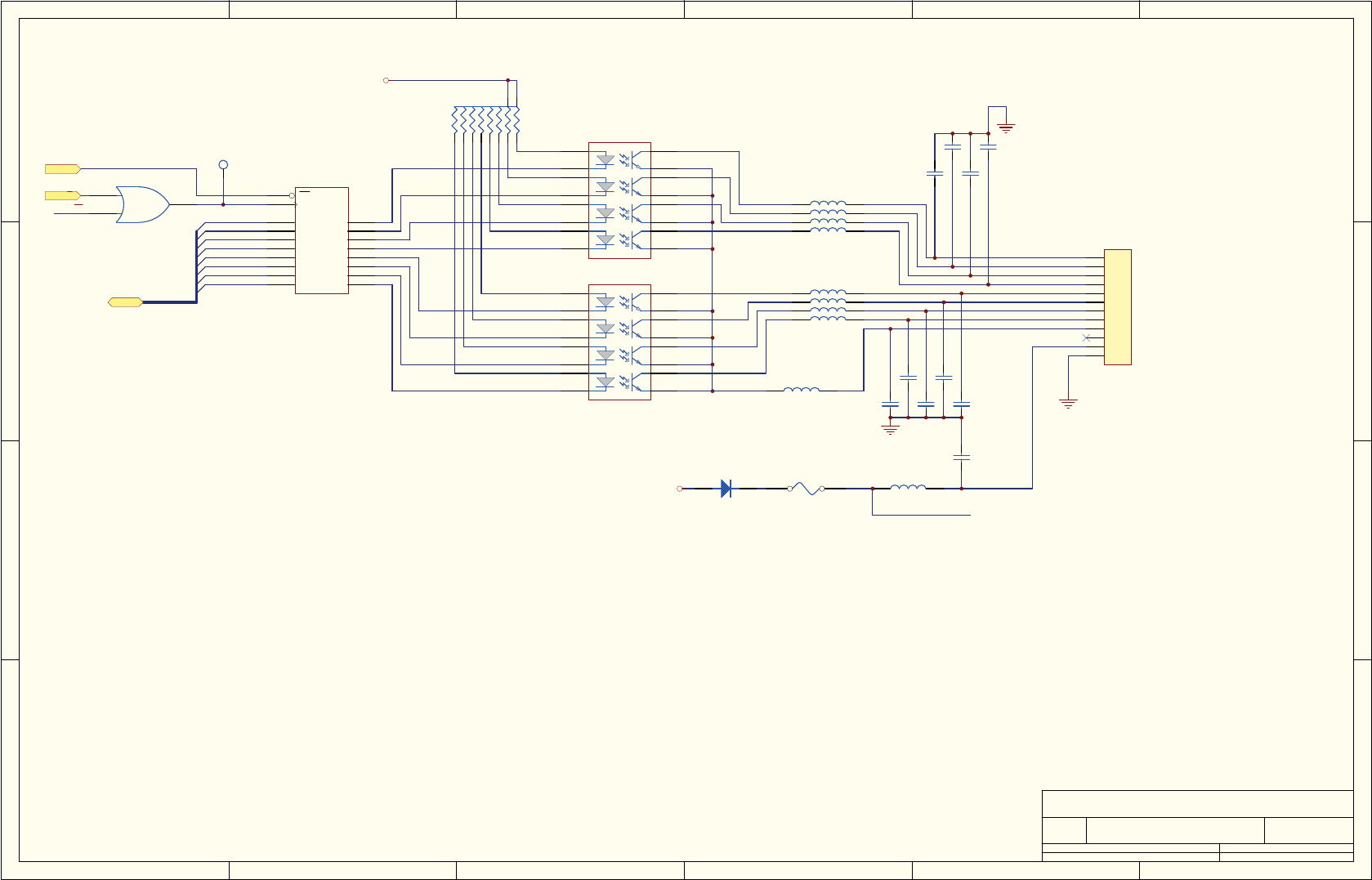Screen dimensions: 1372x880
Task: Click the ground symbol at the top right
Action: coord(1006,127)
